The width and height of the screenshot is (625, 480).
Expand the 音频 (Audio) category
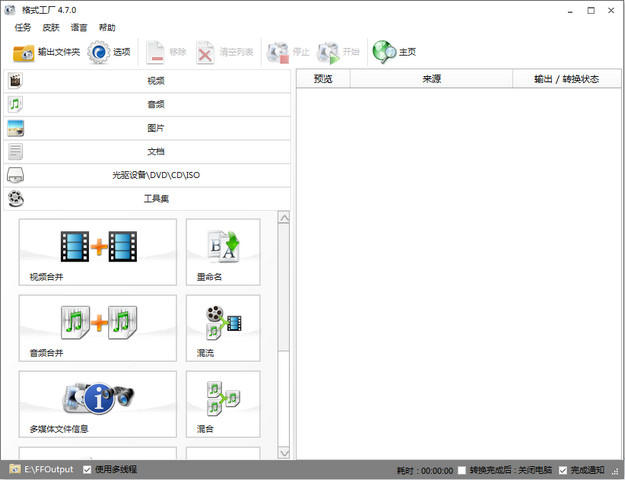[147, 104]
